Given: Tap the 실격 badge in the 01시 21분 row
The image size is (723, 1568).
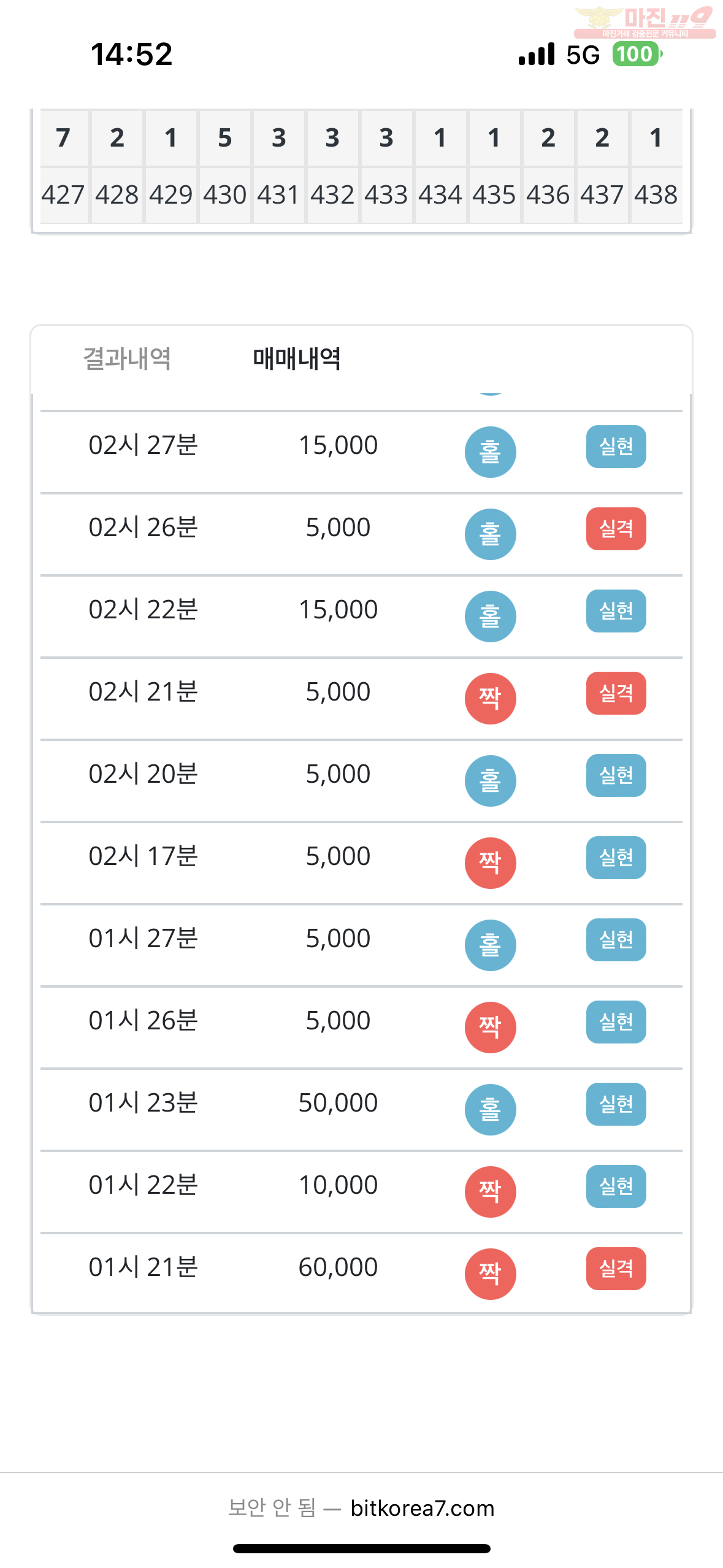Looking at the screenshot, I should pyautogui.click(x=616, y=1269).
